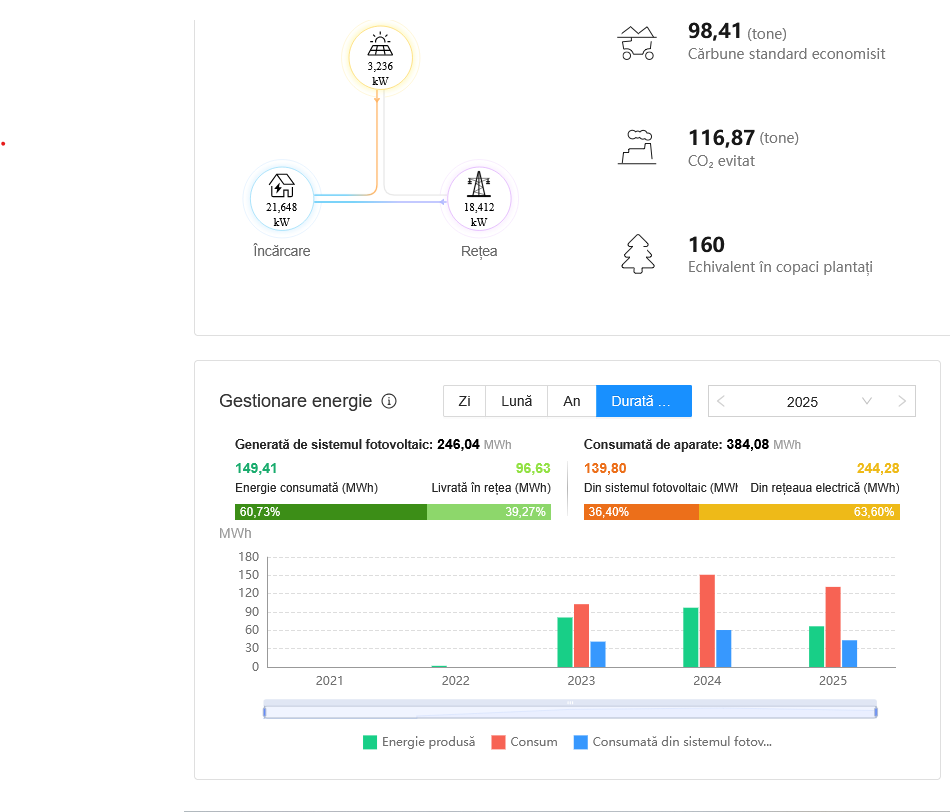The height and width of the screenshot is (812, 950).
Task: Click the green 2023 Energie produsă bar
Action: coord(565,642)
